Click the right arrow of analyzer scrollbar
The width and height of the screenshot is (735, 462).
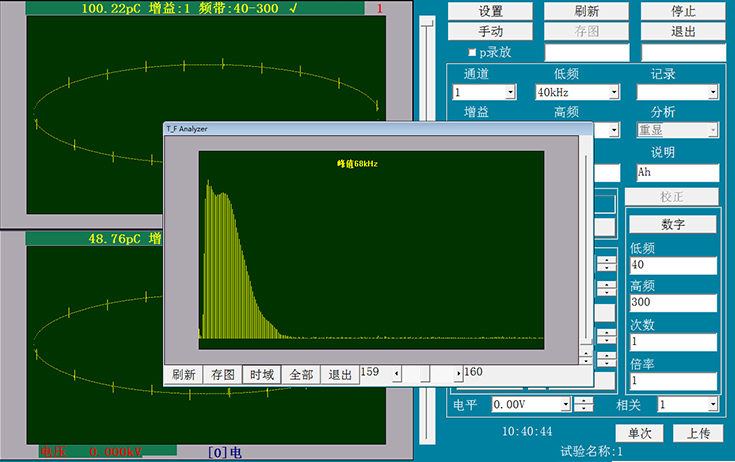pyautogui.click(x=459, y=374)
